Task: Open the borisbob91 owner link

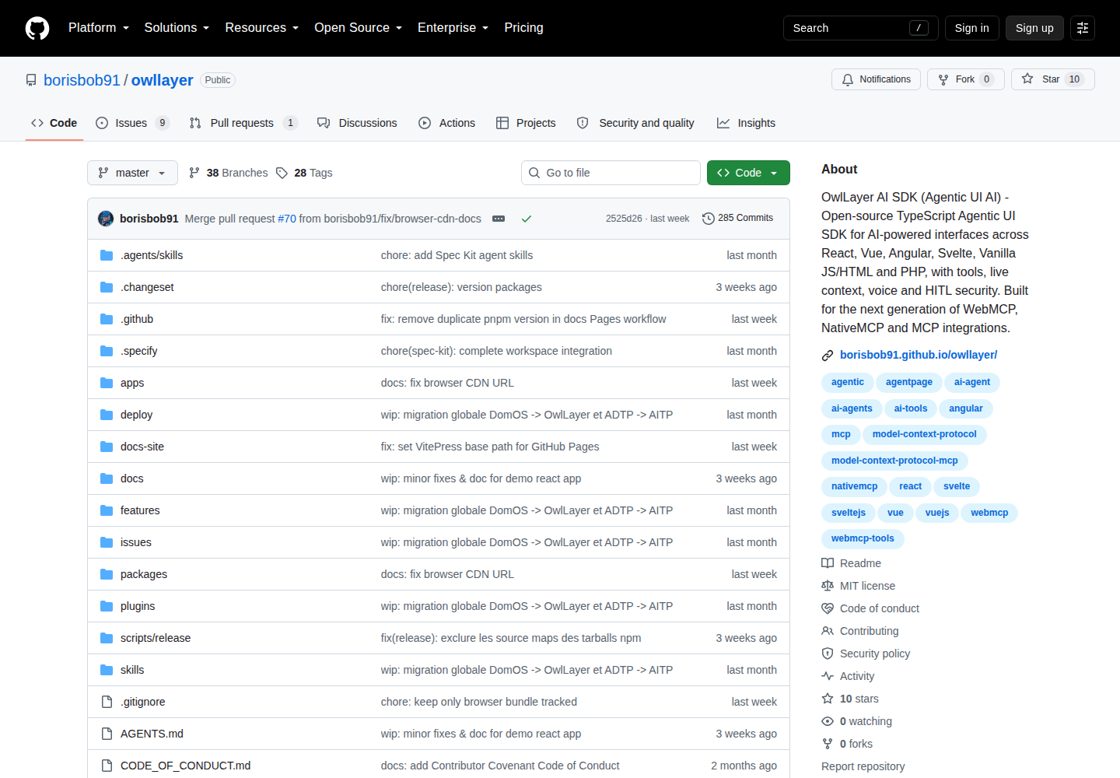Action: pos(81,80)
